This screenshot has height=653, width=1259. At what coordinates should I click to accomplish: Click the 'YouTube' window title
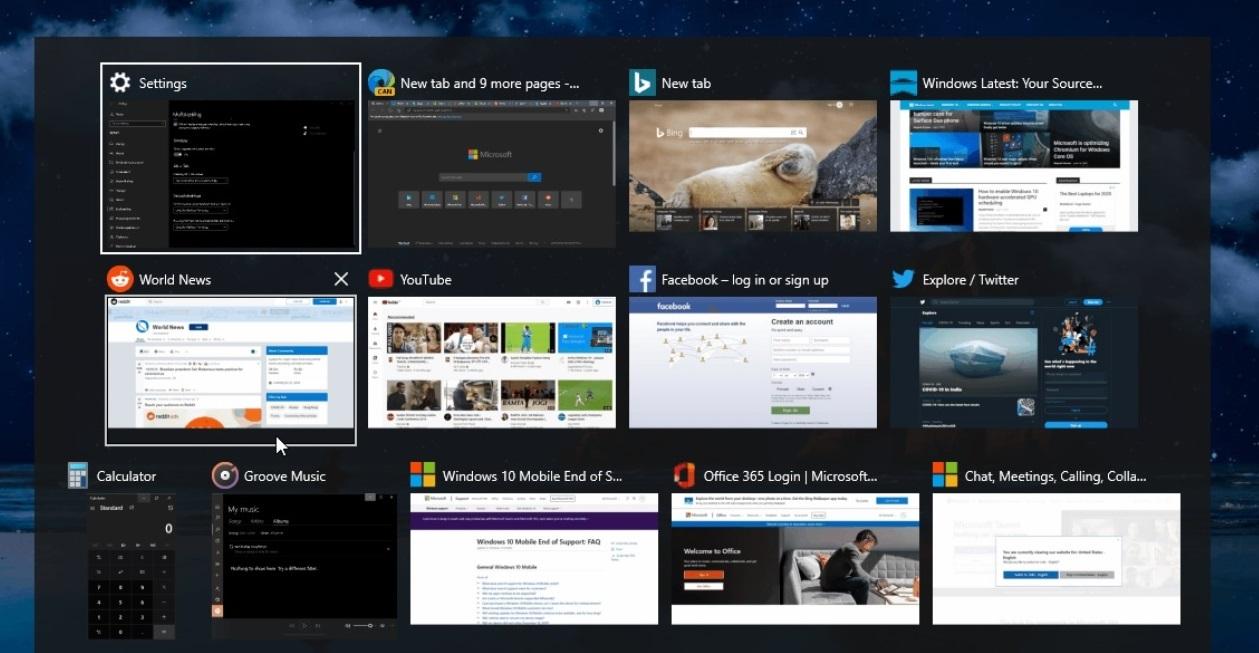(x=426, y=279)
